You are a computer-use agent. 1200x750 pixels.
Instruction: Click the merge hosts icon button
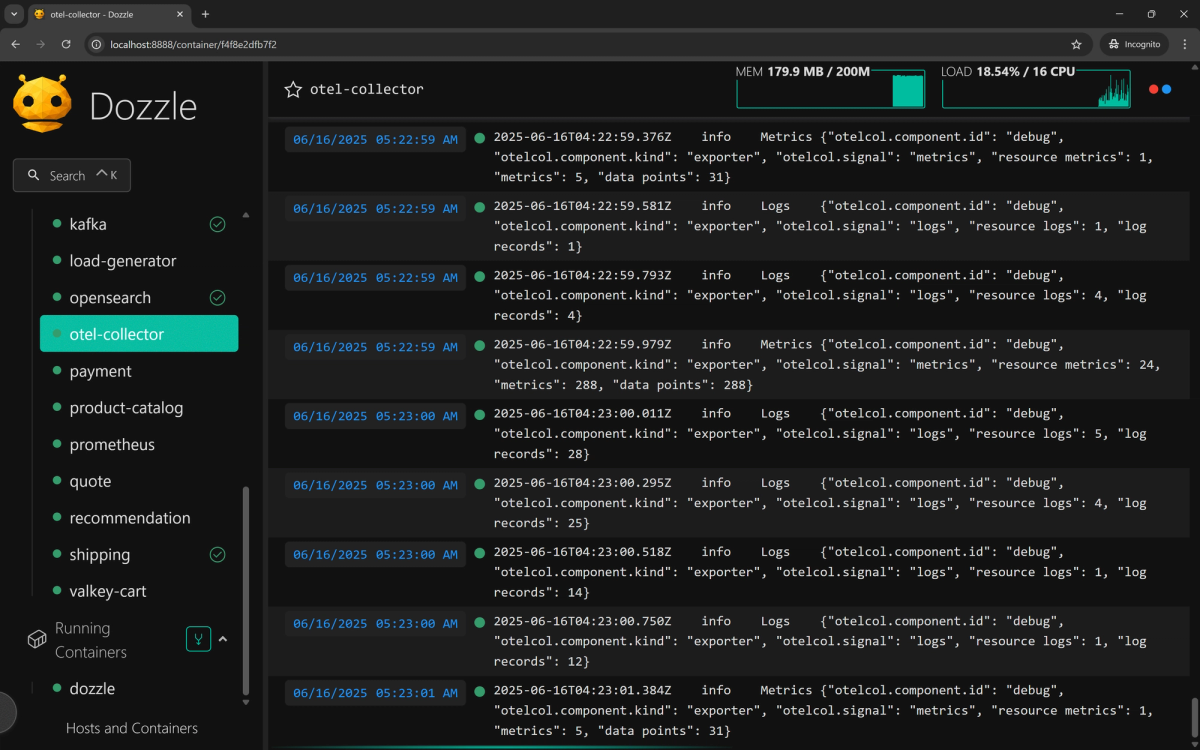[x=198, y=639]
